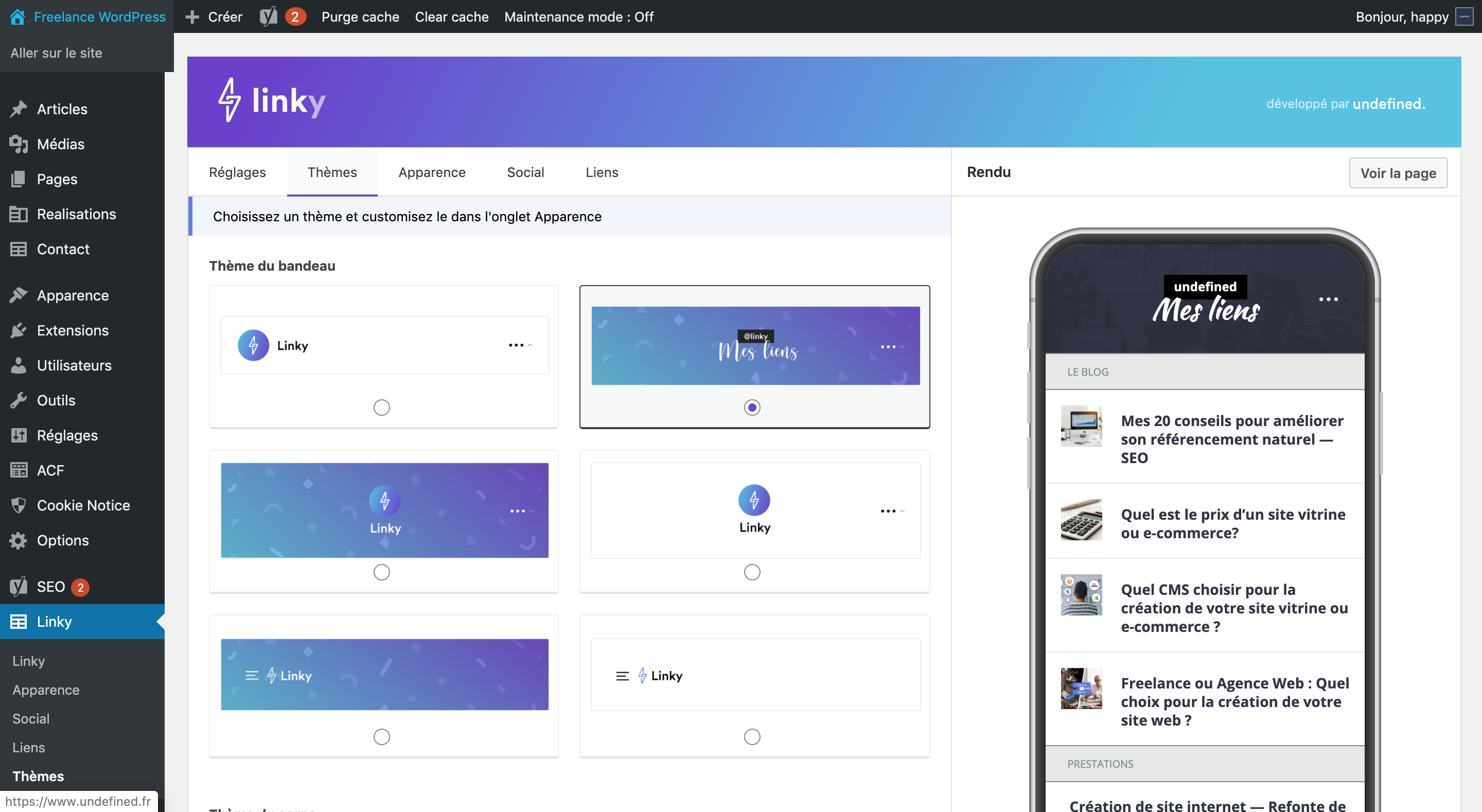Switch to the Social tab
The width and height of the screenshot is (1482, 812).
point(525,172)
